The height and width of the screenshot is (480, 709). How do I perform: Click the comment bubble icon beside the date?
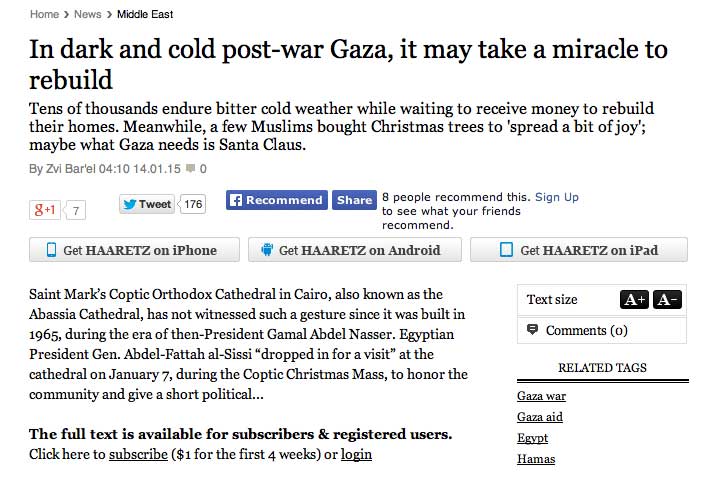pyautogui.click(x=190, y=169)
